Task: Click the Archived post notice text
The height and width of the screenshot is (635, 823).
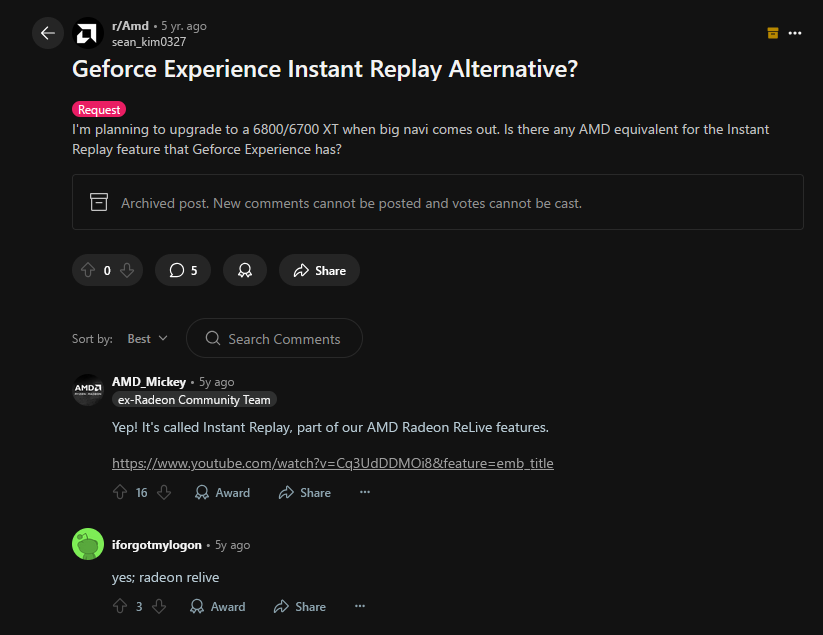Action: [351, 203]
